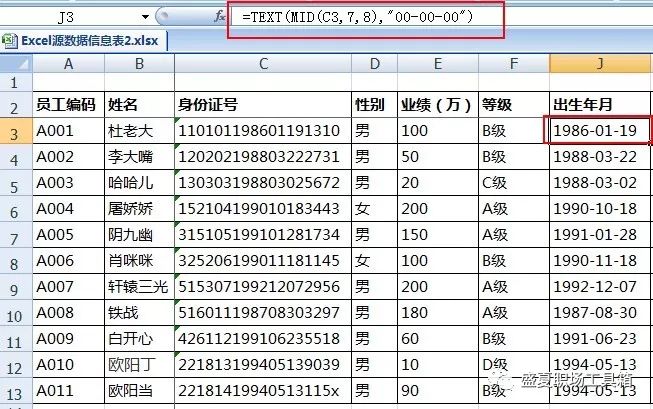The image size is (653, 409).
Task: Select column E header
Action: (x=438, y=64)
